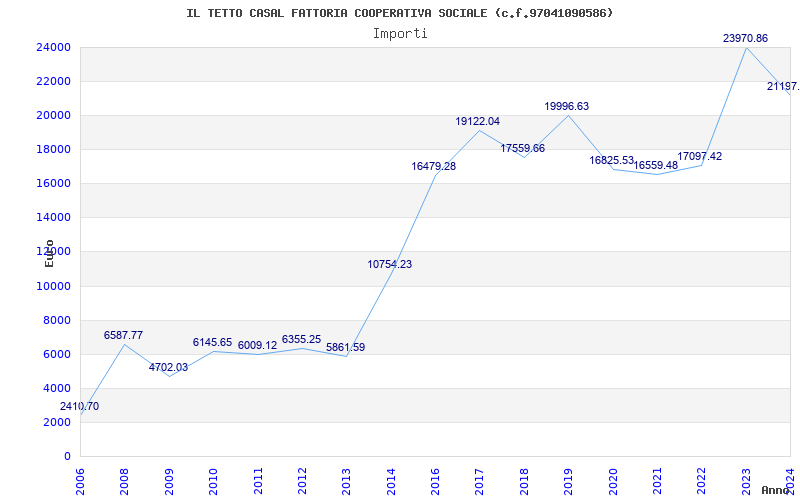Click the y-axis value 20000
Image resolution: width=800 pixels, height=500 pixels.
(x=53, y=115)
